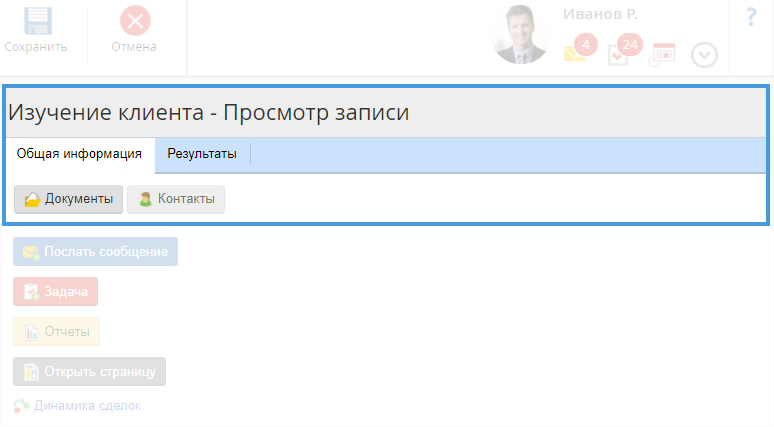Click the red Задача button

coord(55,291)
